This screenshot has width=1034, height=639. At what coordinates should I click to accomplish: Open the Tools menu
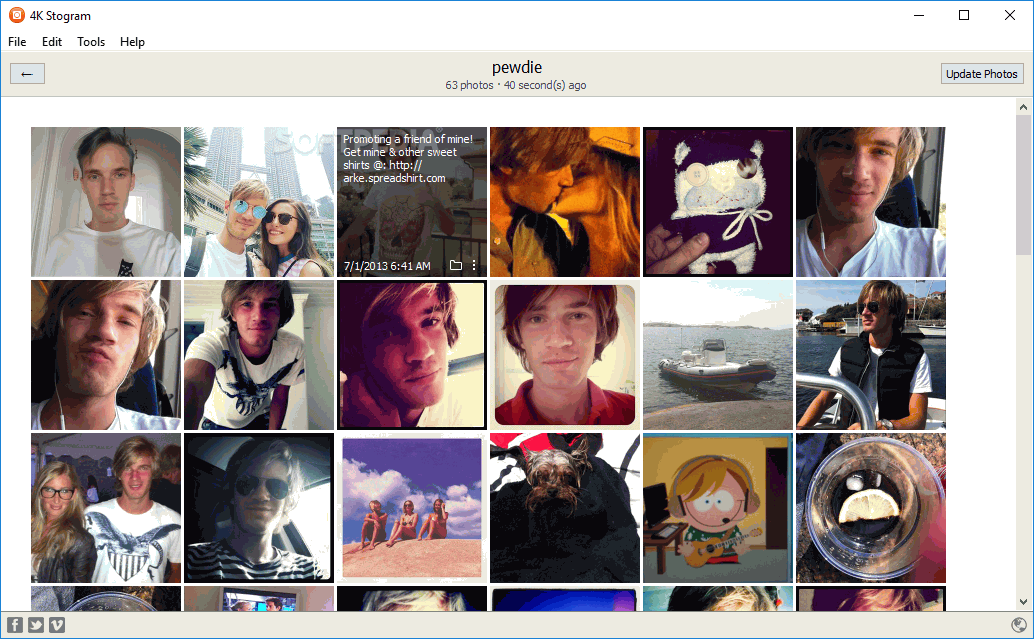(x=91, y=42)
